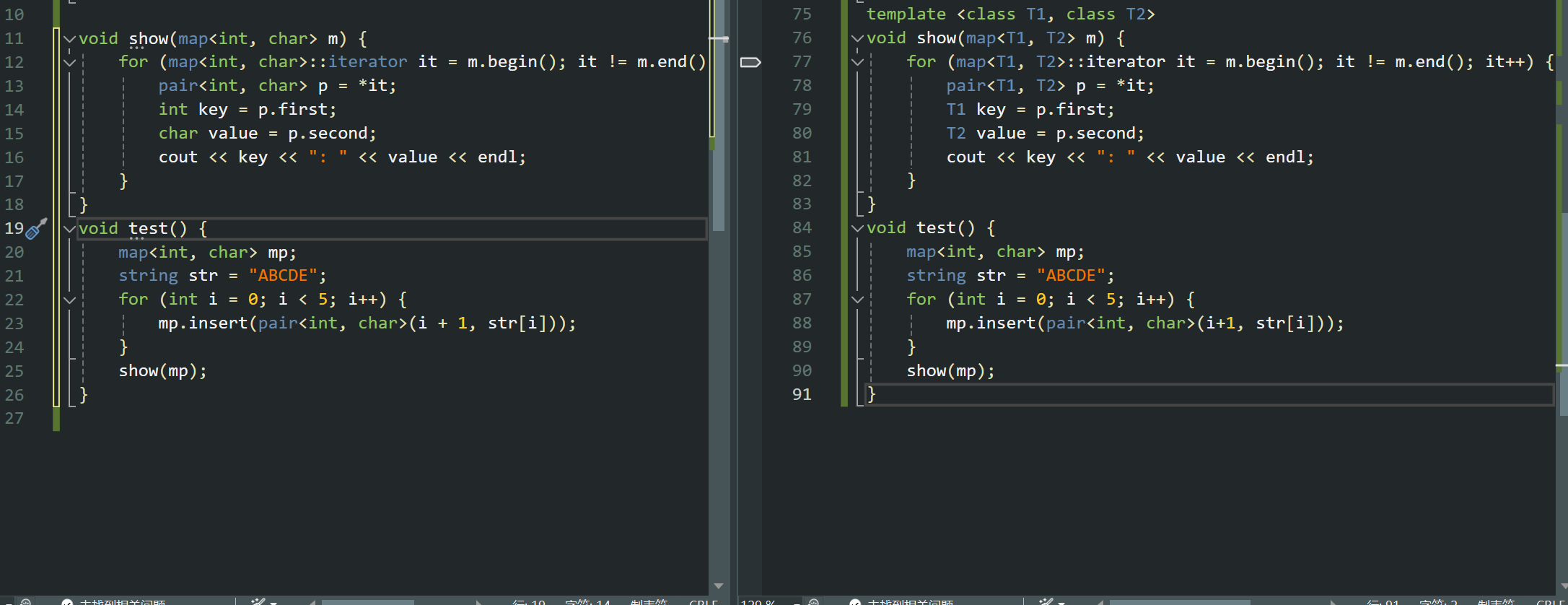Click 'map<int, char>' on line 20
1568x605 pixels.
[188, 253]
